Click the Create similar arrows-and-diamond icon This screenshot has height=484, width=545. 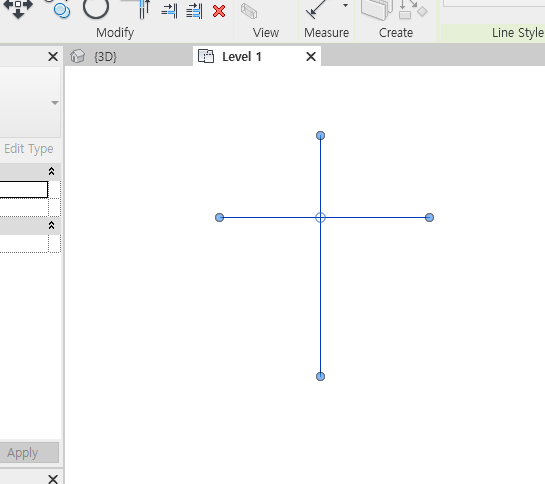(413, 9)
